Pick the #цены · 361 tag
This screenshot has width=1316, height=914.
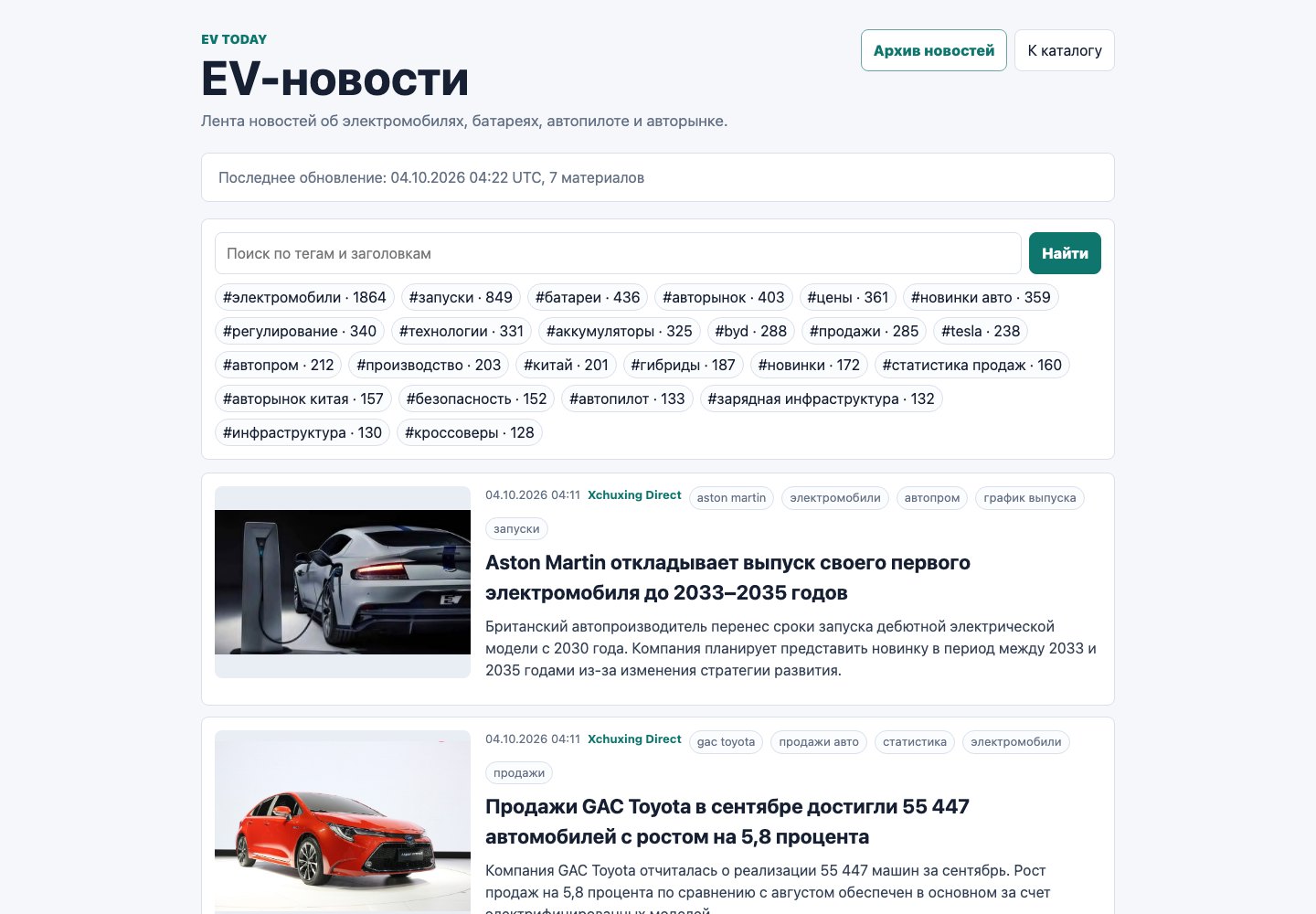tap(848, 297)
